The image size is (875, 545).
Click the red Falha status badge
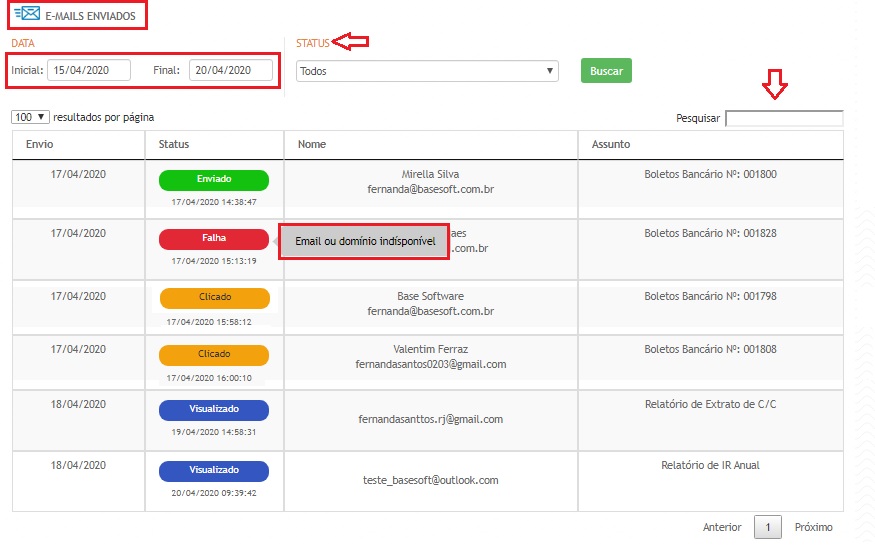coord(214,239)
